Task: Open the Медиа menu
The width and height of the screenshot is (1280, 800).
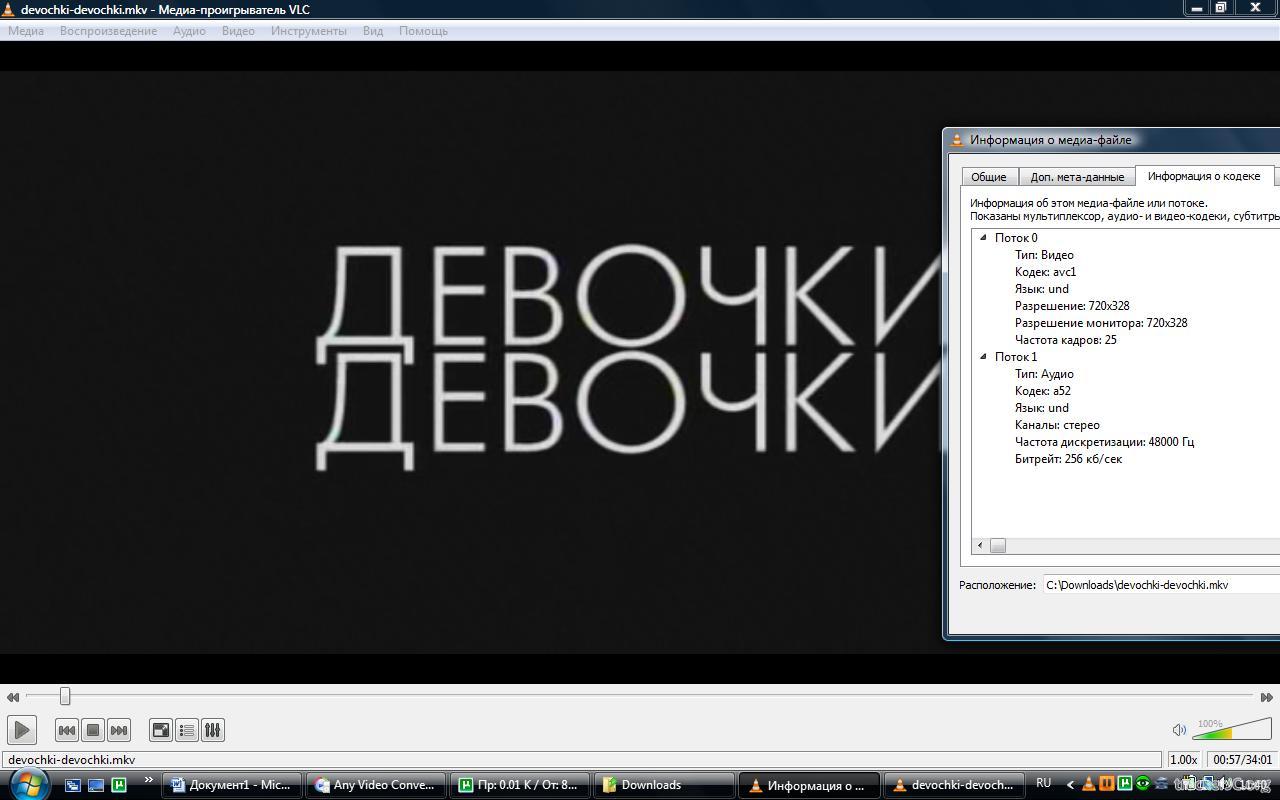Action: click(x=26, y=31)
